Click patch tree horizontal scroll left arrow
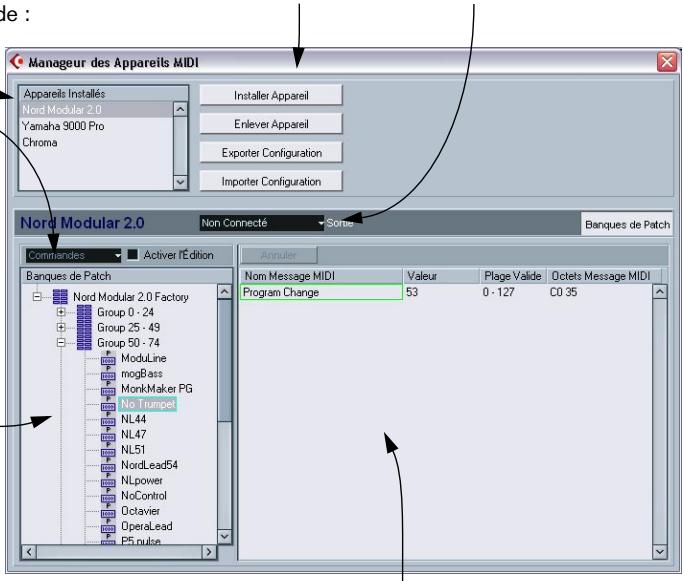This screenshot has width=684, height=581. point(29,552)
